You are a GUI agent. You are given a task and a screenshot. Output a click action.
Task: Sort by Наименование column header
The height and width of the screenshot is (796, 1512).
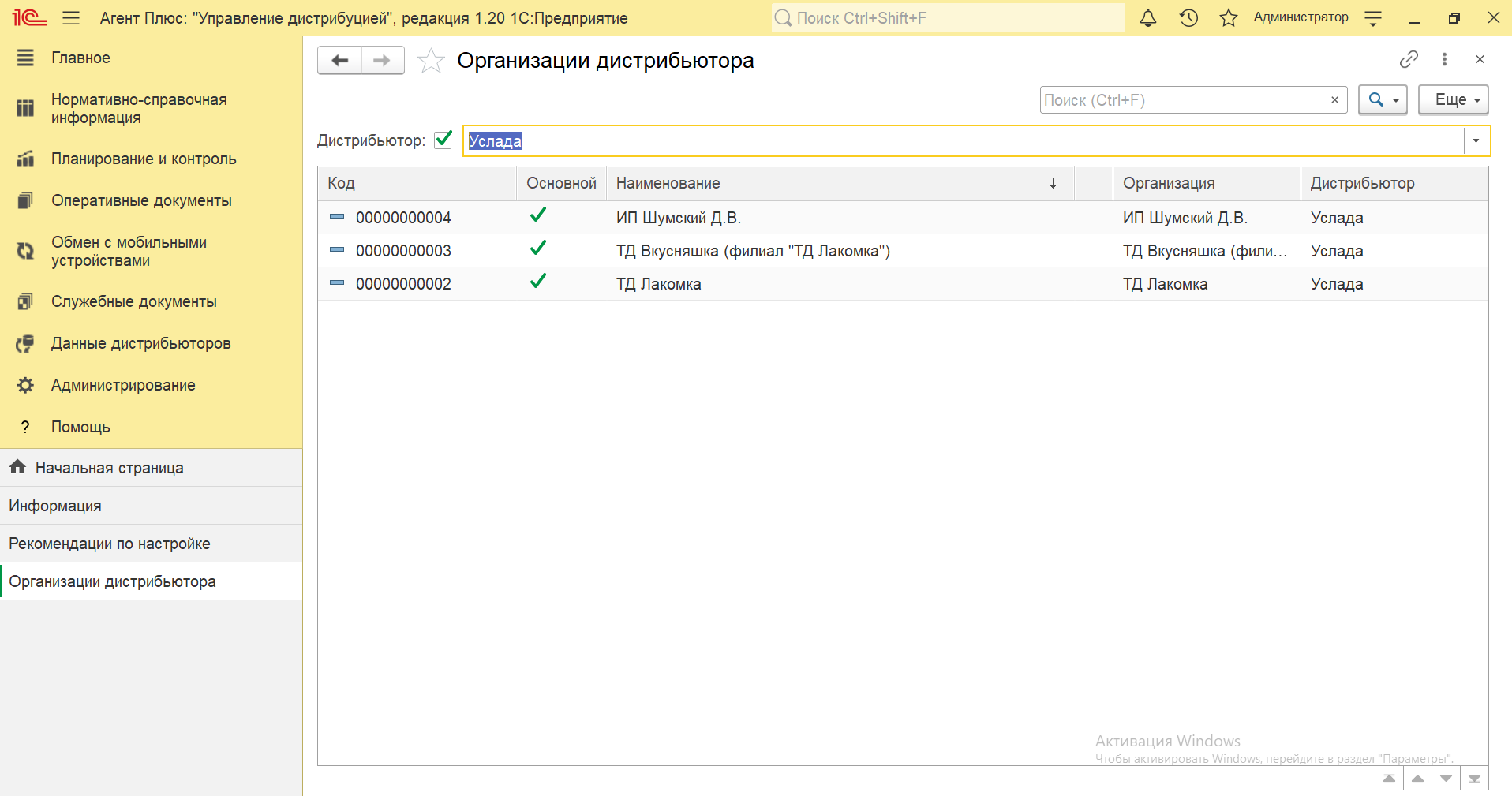pyautogui.click(x=840, y=183)
